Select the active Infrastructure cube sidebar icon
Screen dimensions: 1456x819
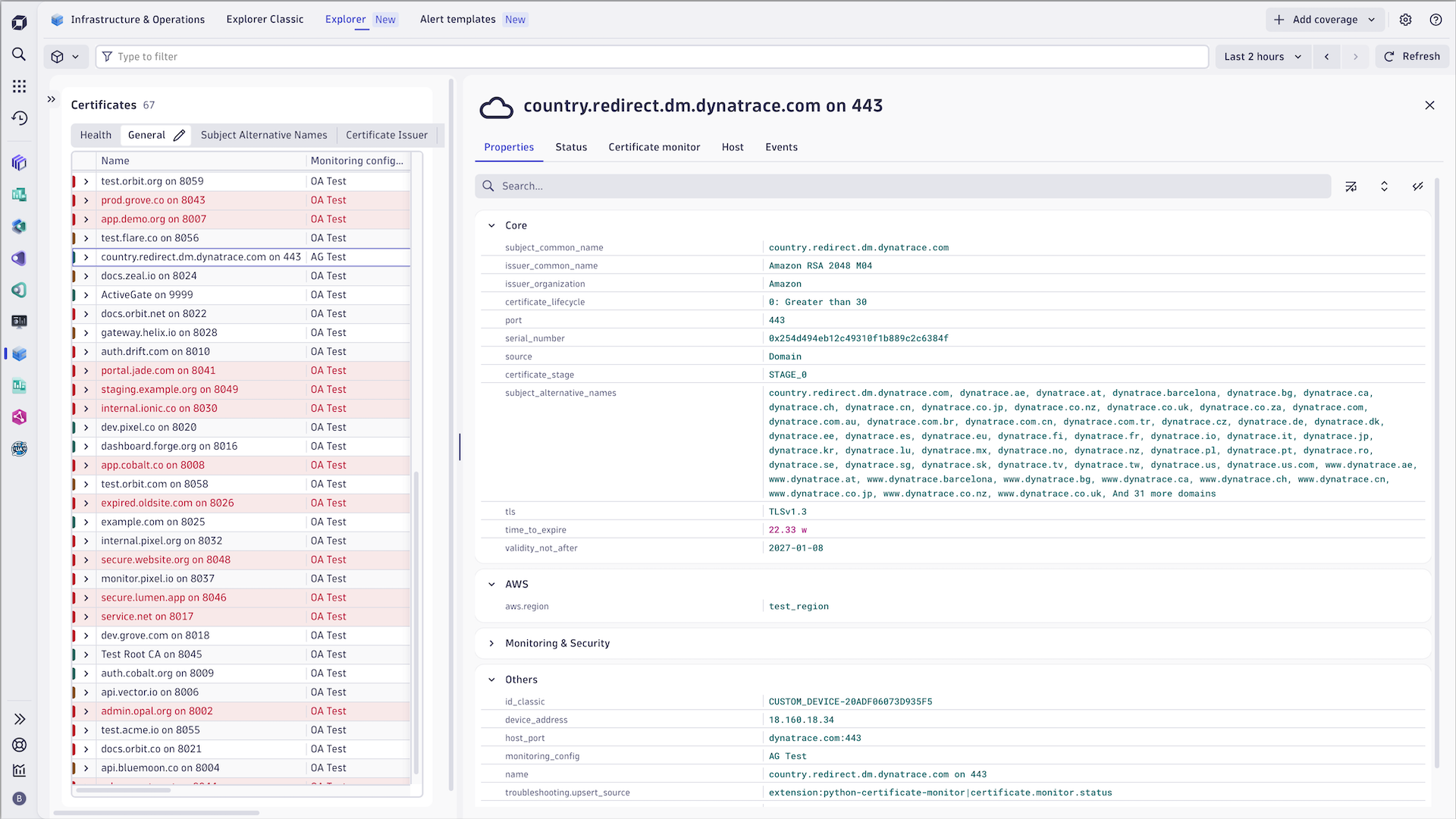coord(20,353)
